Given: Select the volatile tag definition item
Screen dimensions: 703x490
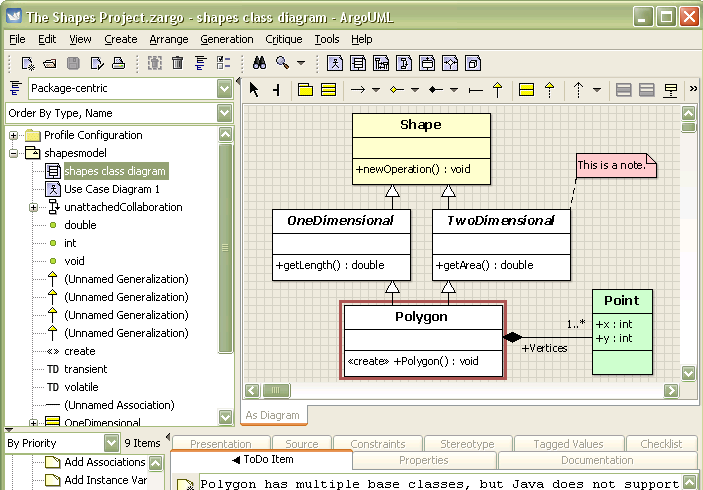Looking at the screenshot, I should pos(81,387).
